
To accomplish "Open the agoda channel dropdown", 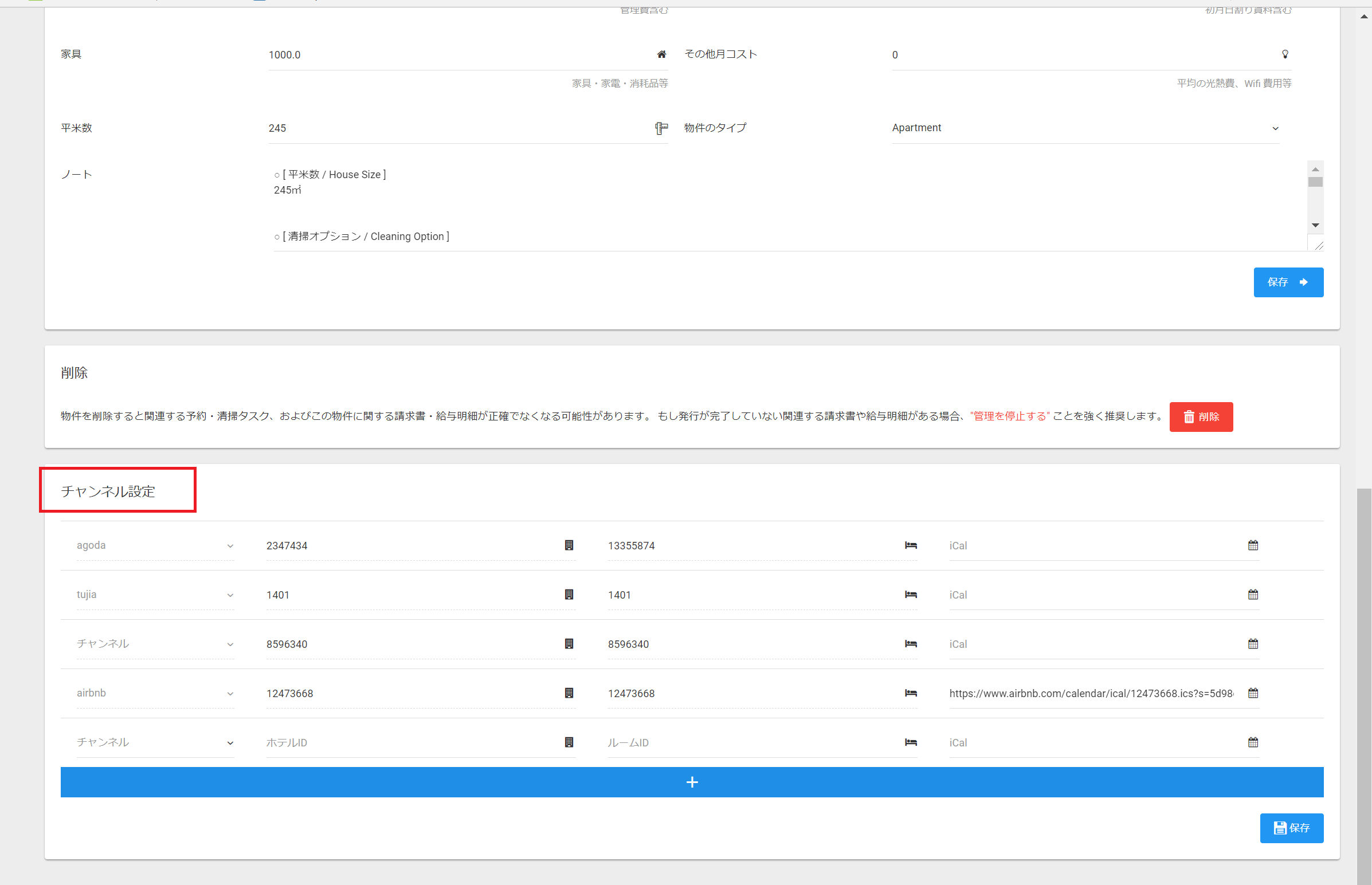I will 155,545.
